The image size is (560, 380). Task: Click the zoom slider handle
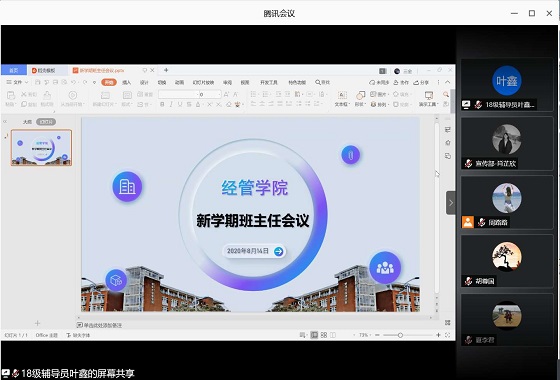coord(400,335)
